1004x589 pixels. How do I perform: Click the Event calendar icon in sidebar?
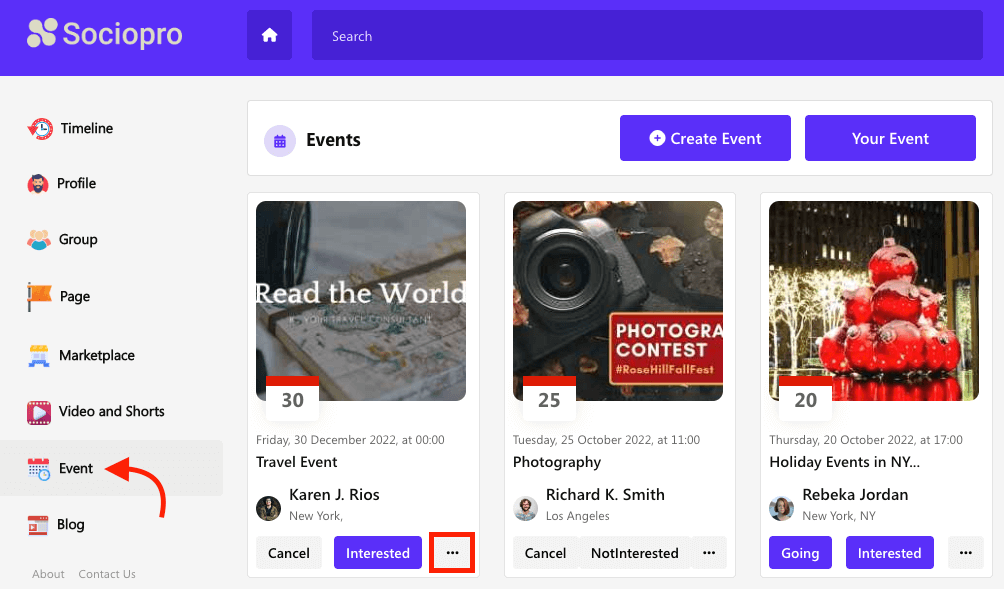point(39,468)
